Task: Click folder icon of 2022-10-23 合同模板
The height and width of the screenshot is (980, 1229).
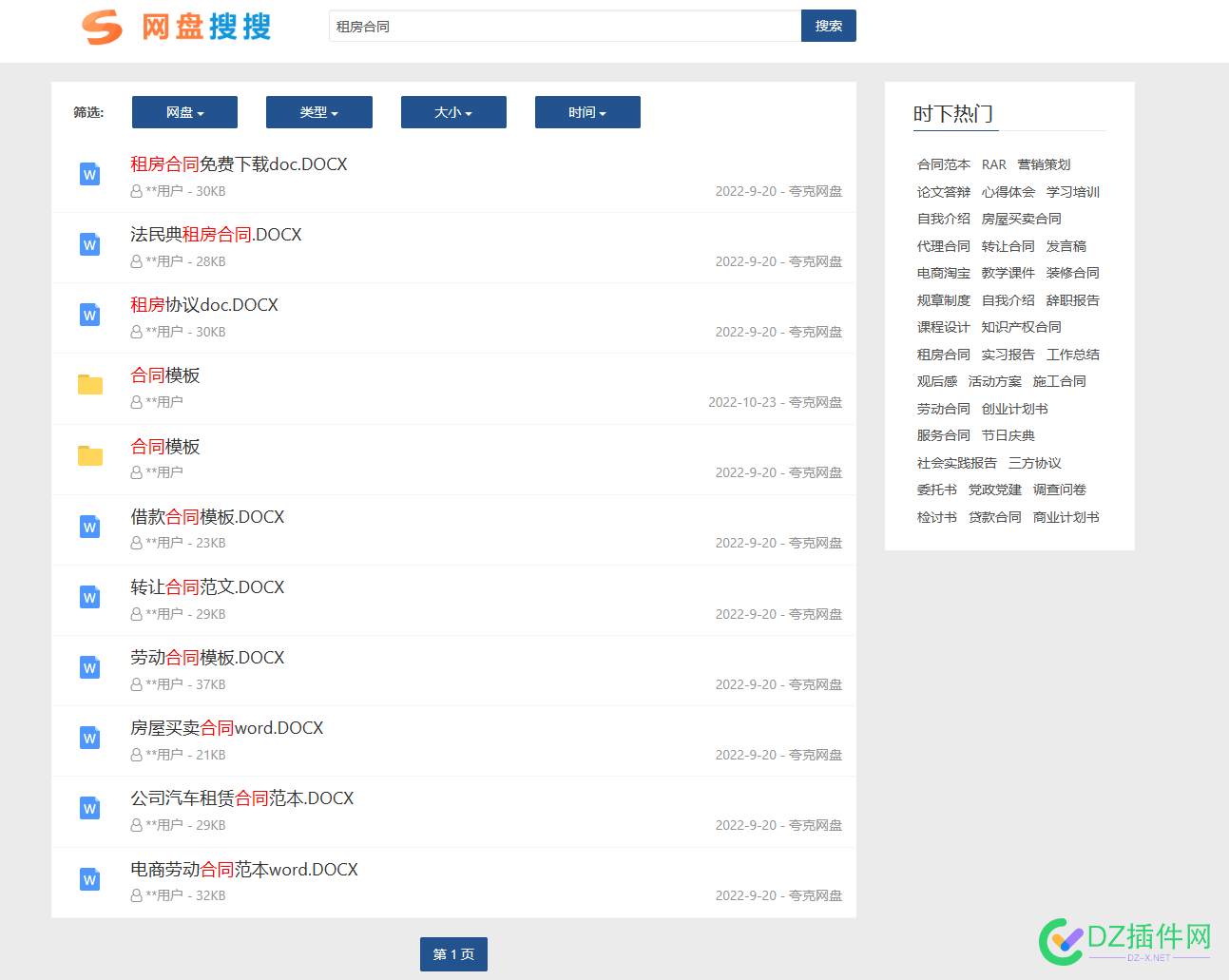Action: pyautogui.click(x=90, y=384)
